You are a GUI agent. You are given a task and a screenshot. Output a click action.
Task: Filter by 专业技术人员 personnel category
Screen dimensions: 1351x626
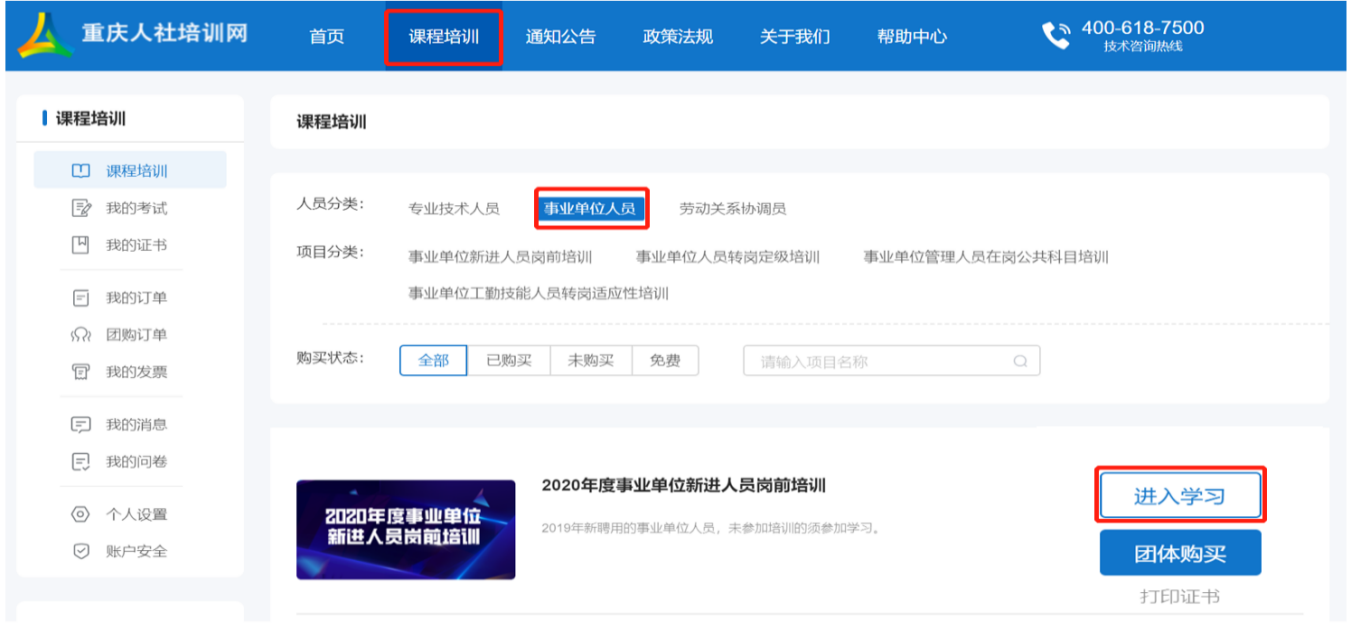click(x=453, y=209)
